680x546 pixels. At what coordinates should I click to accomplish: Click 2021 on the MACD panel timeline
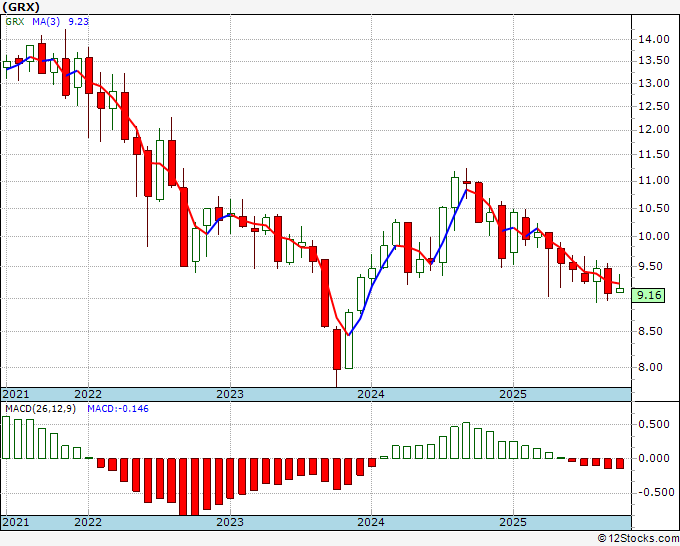16,522
